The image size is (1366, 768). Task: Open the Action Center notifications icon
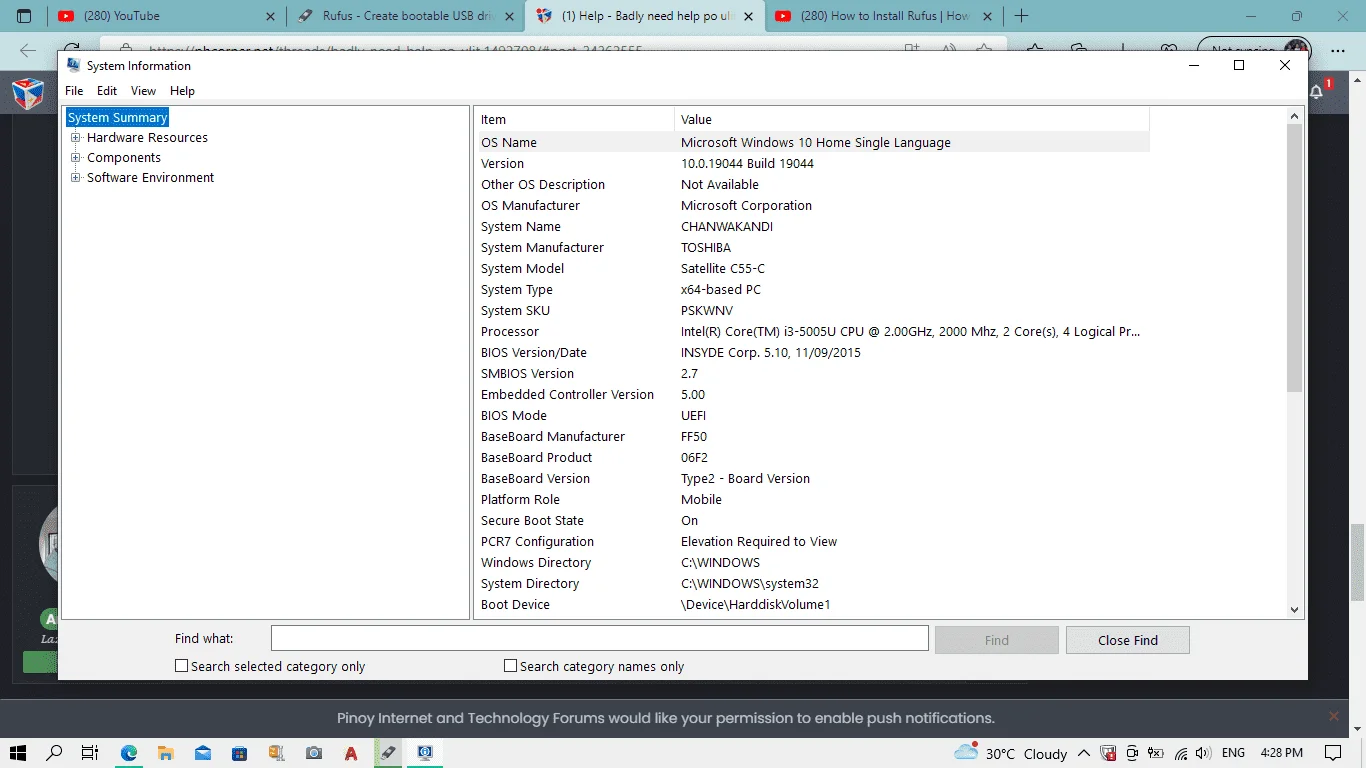[x=1333, y=753]
